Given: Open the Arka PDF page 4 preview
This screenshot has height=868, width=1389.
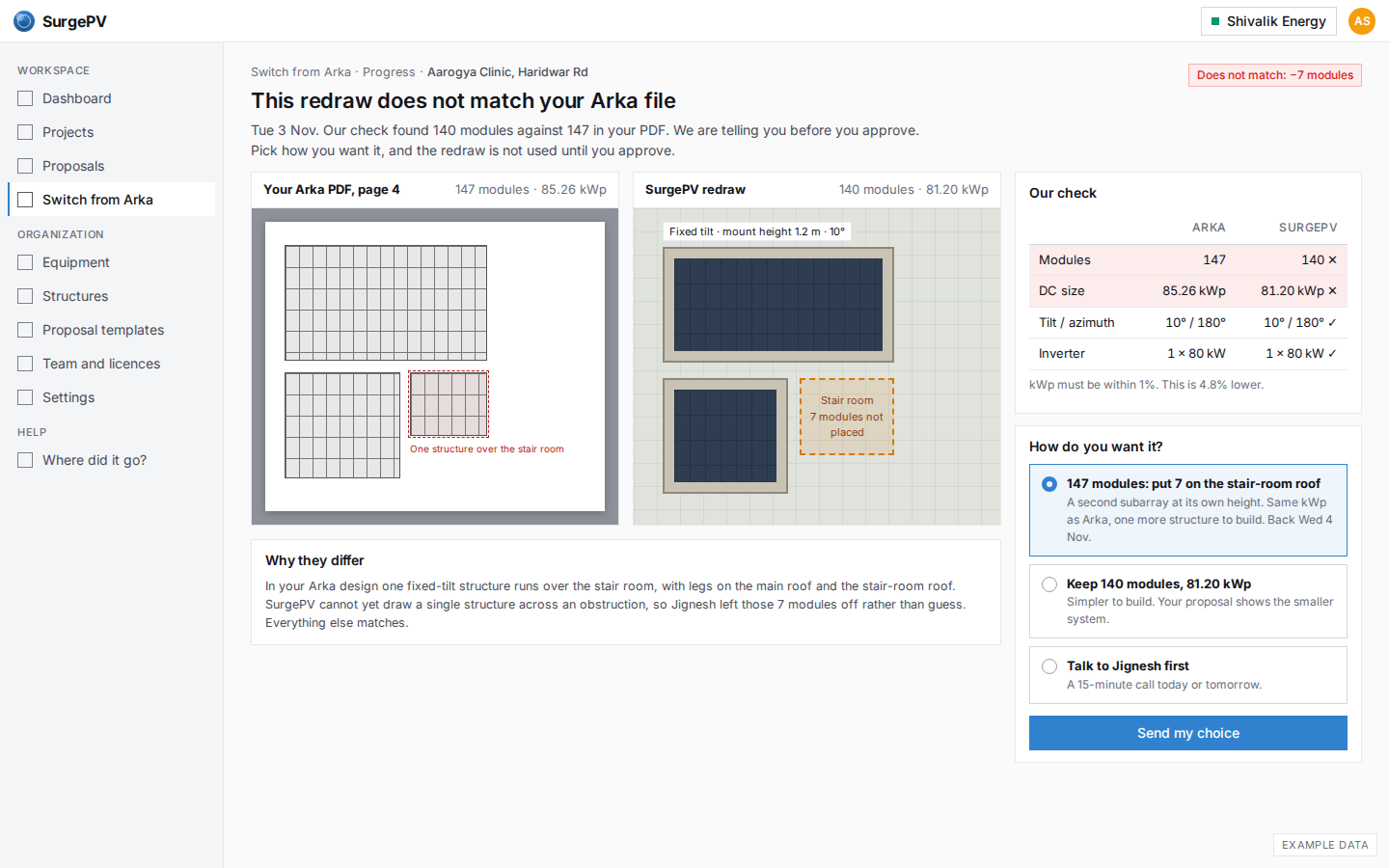Looking at the screenshot, I should 435,366.
